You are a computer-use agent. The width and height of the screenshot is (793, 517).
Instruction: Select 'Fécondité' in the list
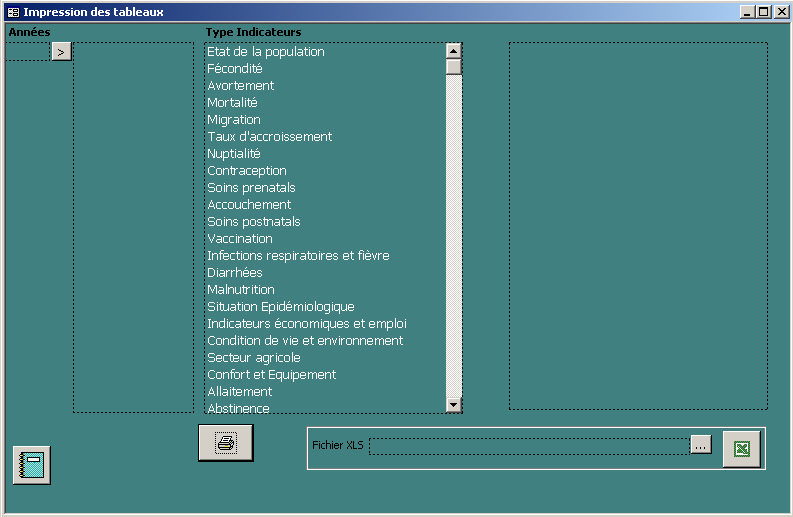coord(235,69)
